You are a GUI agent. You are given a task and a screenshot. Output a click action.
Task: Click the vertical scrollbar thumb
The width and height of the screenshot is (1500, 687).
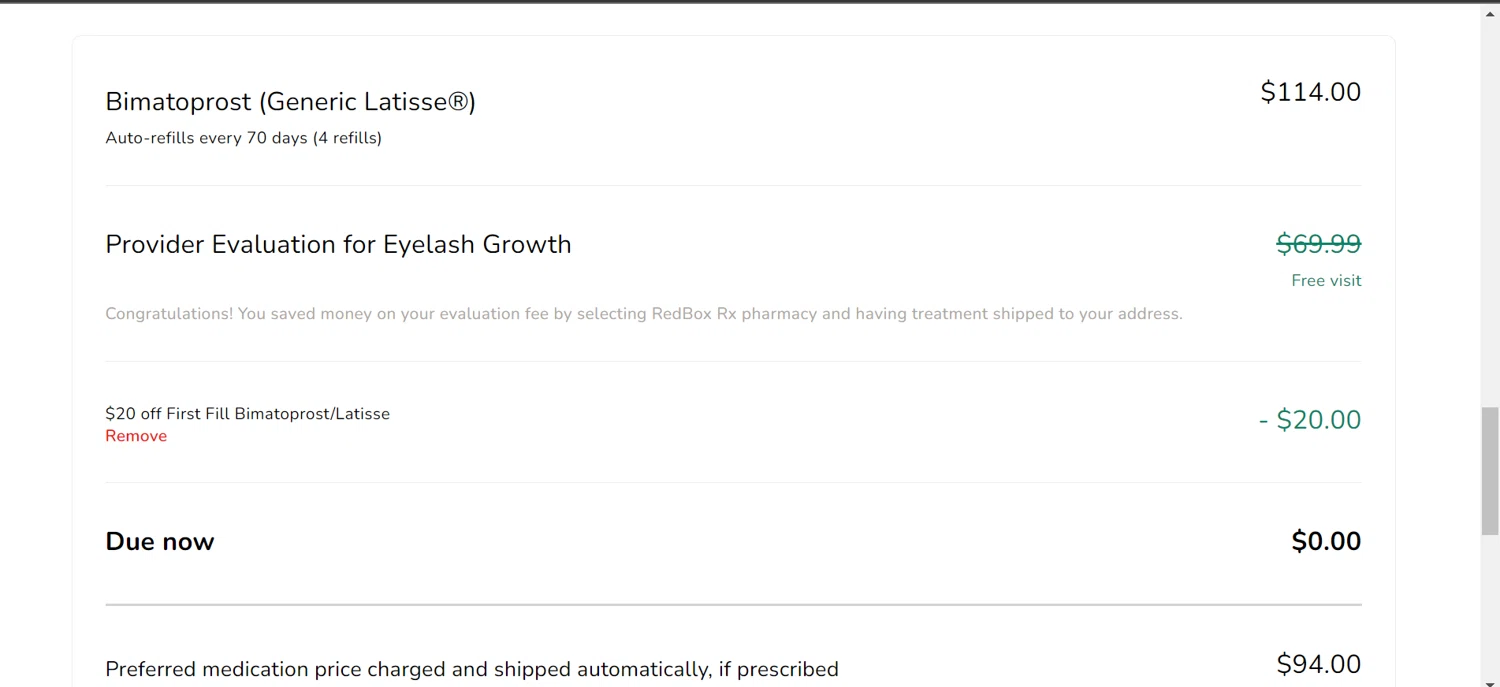[x=1490, y=470]
